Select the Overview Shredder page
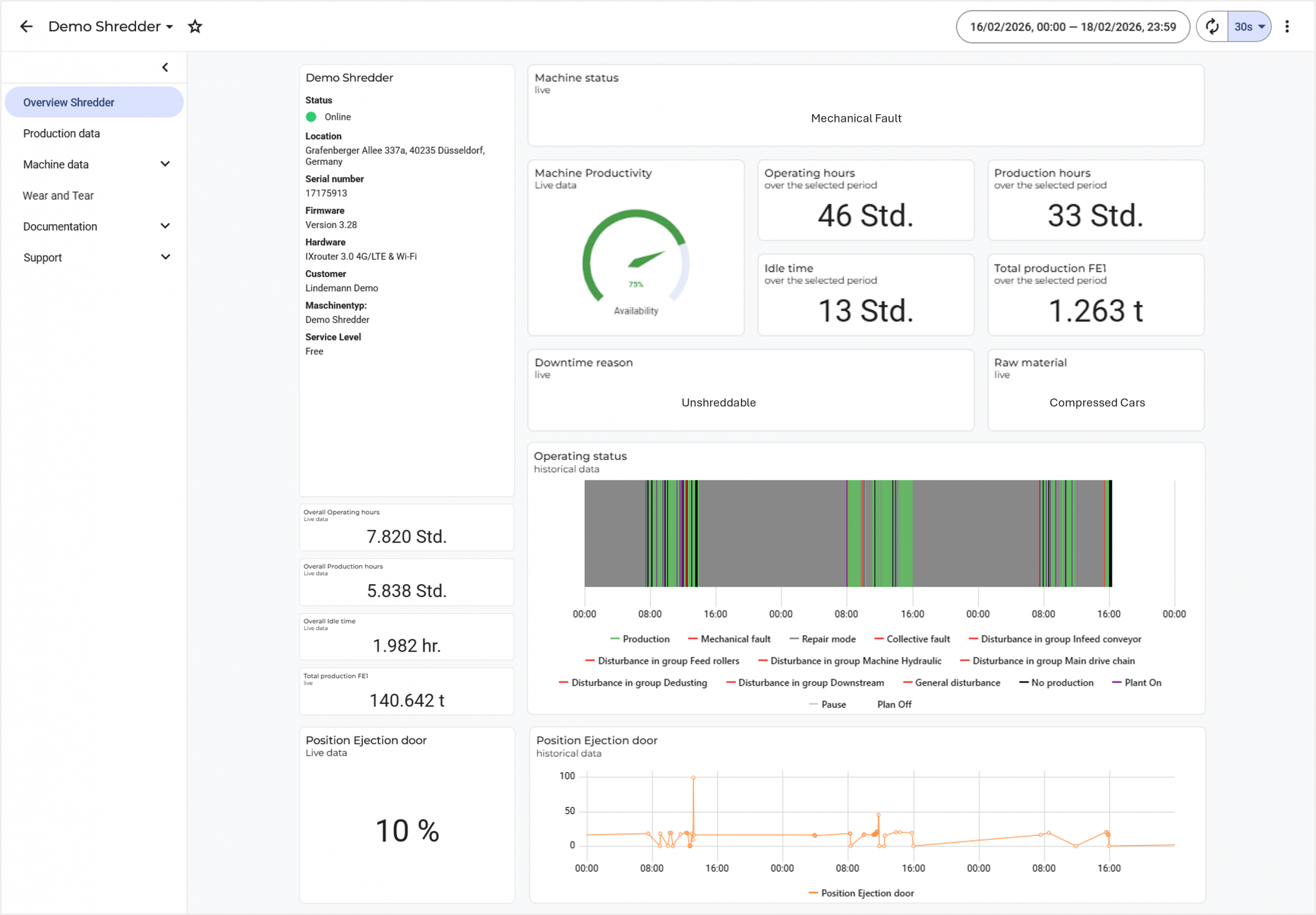1316x915 pixels. 69,103
